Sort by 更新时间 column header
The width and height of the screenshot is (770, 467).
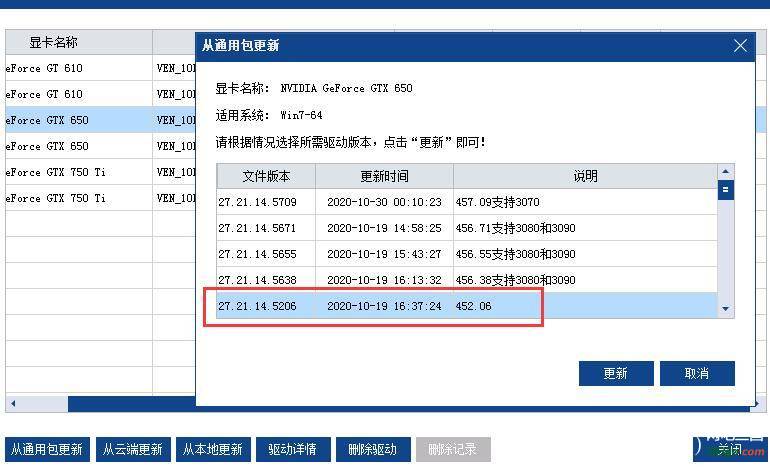tap(384, 176)
